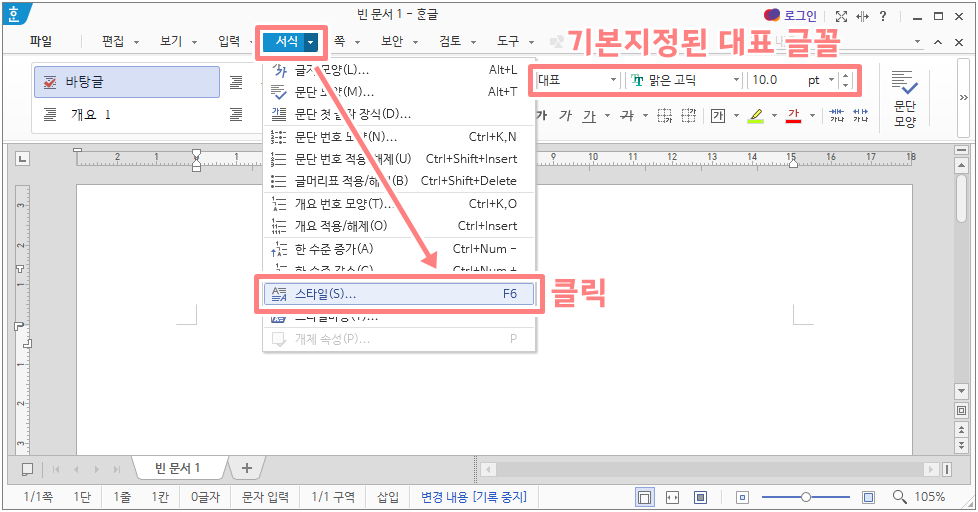The image size is (978, 512).
Task: Go to first tab navigation arrow
Action: pos(56,469)
